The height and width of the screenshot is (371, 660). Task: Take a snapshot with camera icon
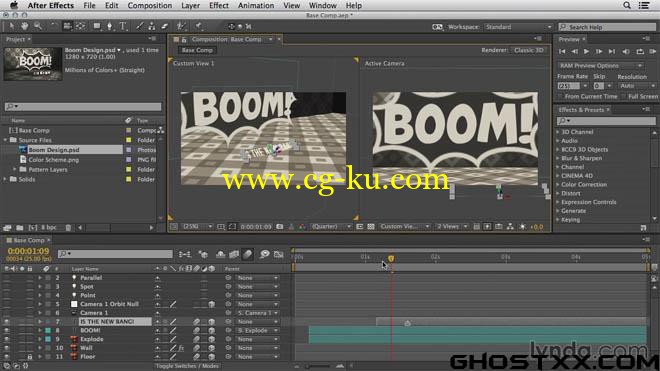pyautogui.click(x=279, y=227)
